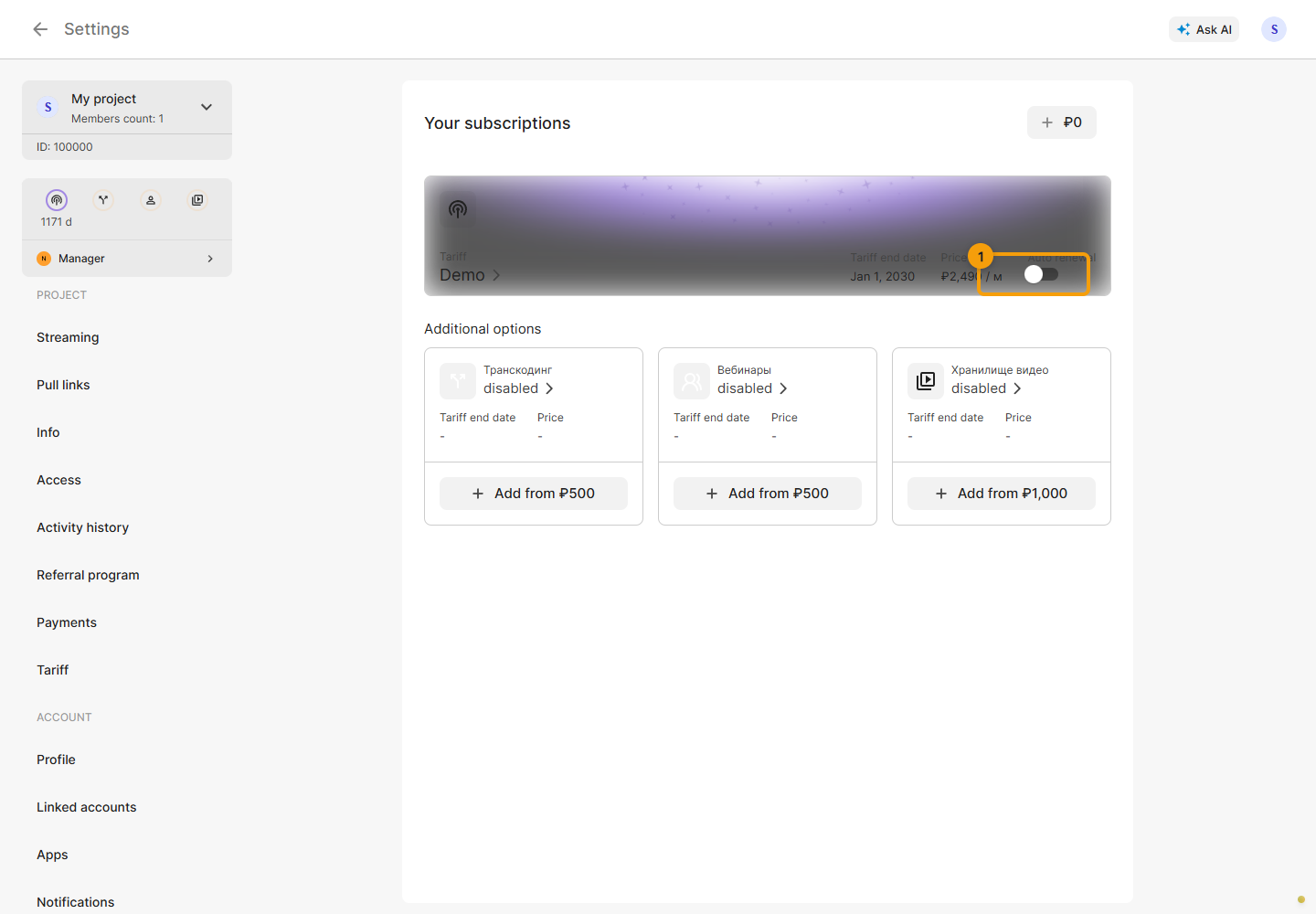Click the Хранилище видео option icon
Screen dimensions: 1316x914
(926, 381)
